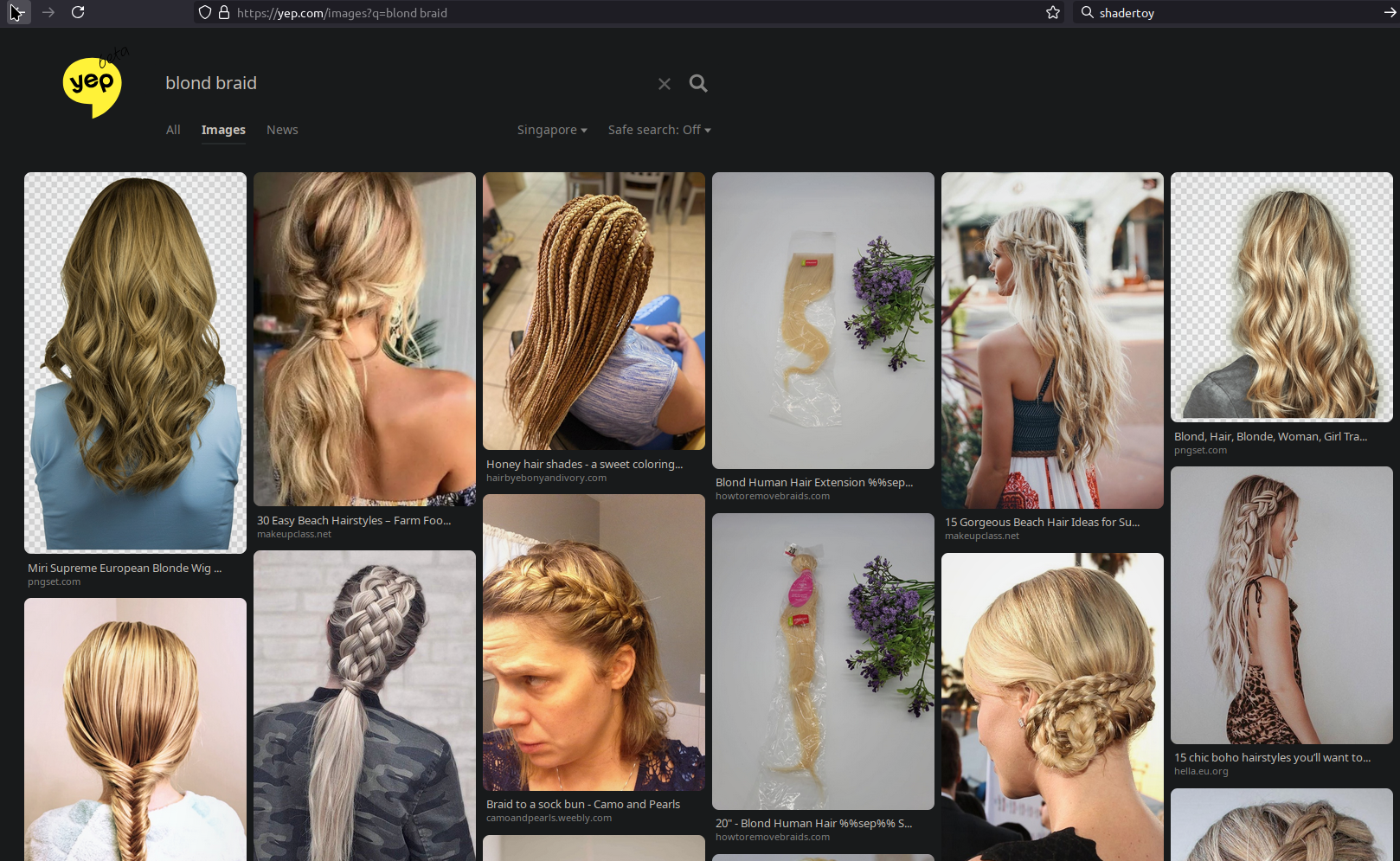This screenshot has width=1400, height=861.
Task: Click pngset.com under Blond, Hair, Blonde
Action: pos(1200,450)
